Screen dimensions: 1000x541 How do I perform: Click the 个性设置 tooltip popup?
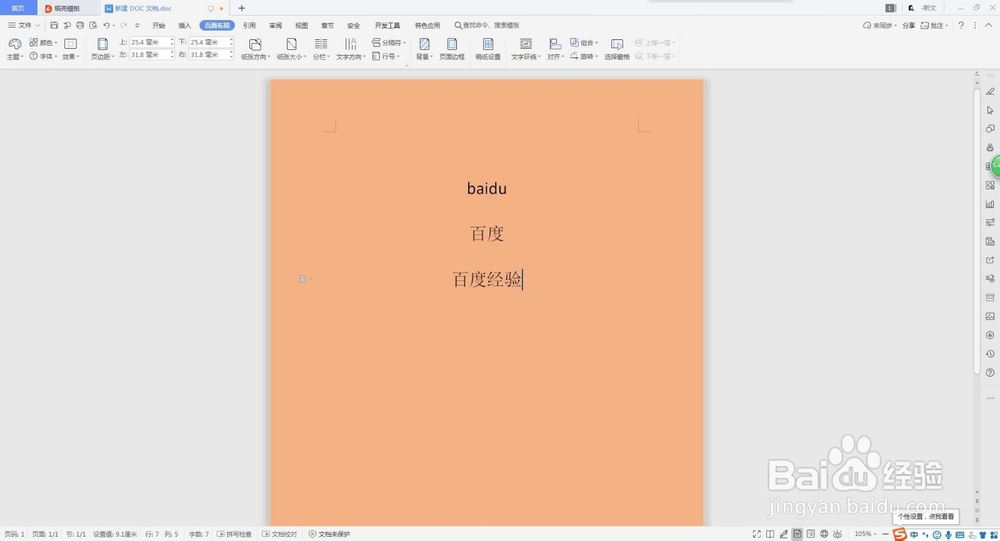[x=925, y=516]
